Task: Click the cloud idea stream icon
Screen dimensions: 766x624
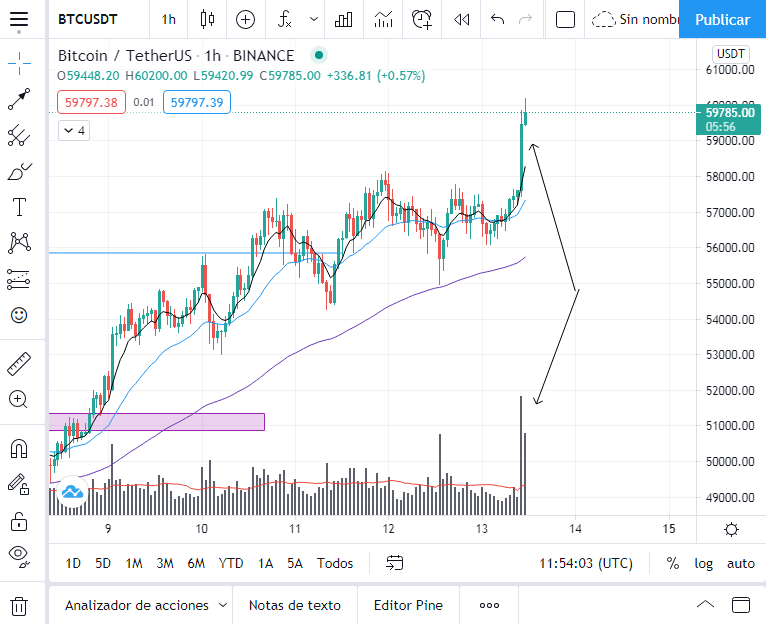Action: pos(72,492)
